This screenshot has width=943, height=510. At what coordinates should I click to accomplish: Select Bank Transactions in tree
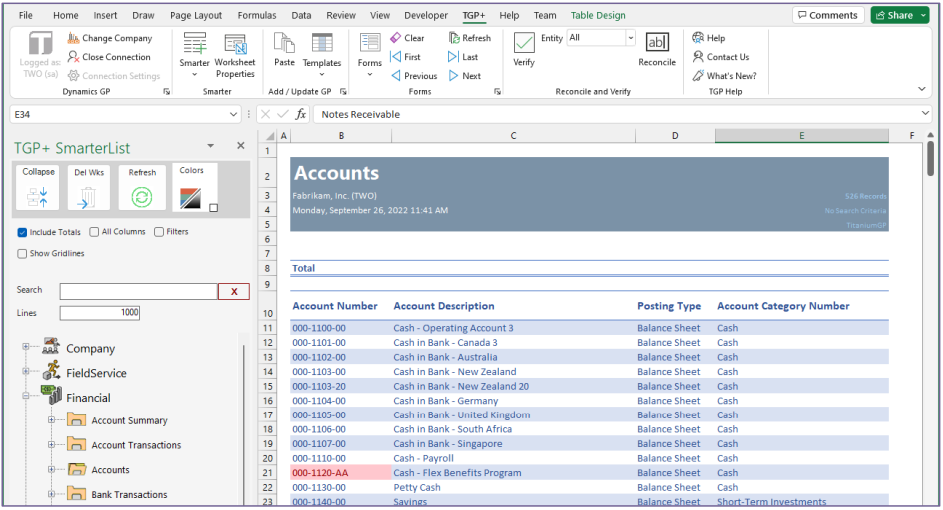pyautogui.click(x=129, y=494)
